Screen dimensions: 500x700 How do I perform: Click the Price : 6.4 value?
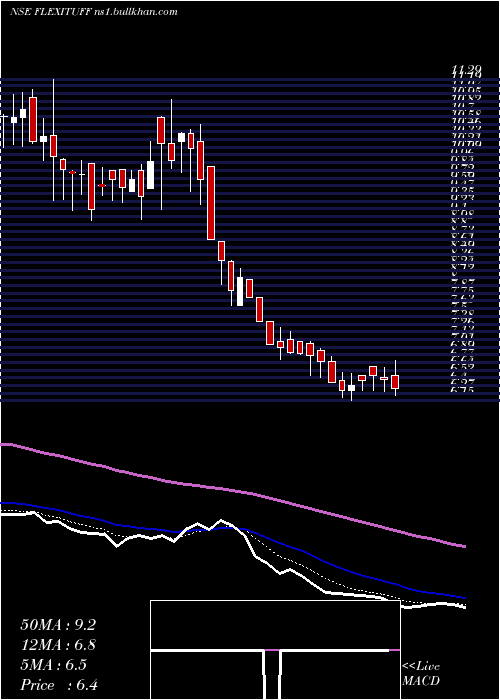[x=59, y=685]
